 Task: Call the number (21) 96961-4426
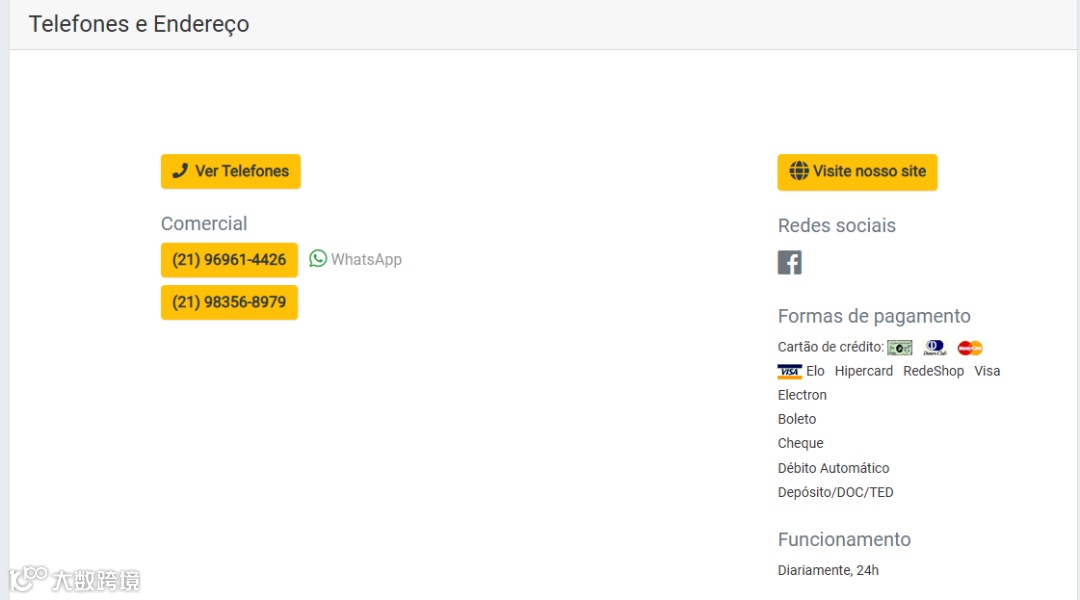(229, 260)
